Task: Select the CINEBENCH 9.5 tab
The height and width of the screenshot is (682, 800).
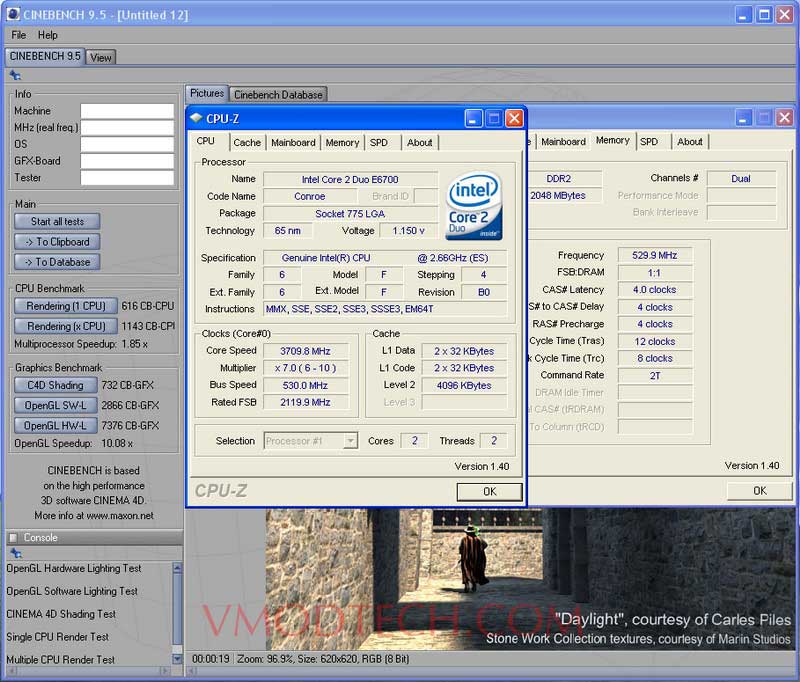Action: (45, 56)
